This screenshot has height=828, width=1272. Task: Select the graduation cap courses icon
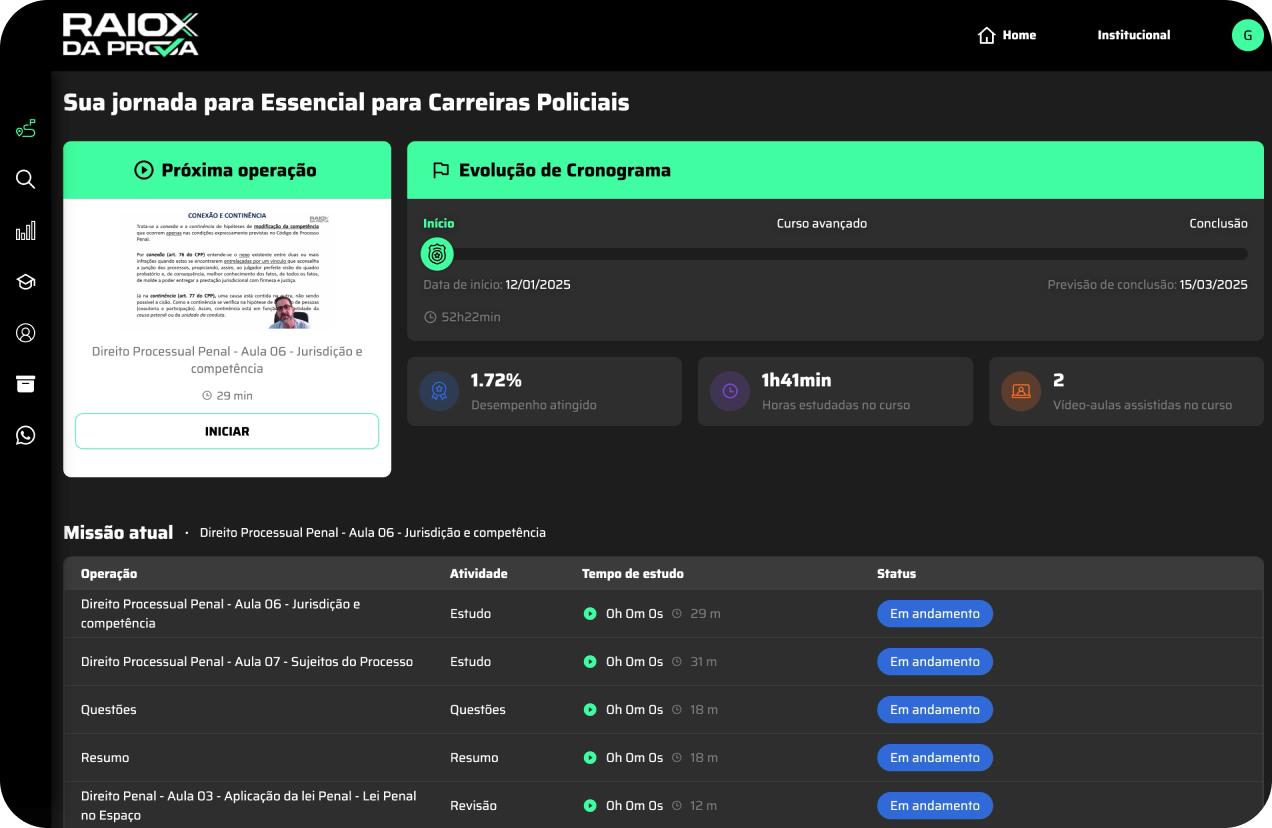[26, 282]
